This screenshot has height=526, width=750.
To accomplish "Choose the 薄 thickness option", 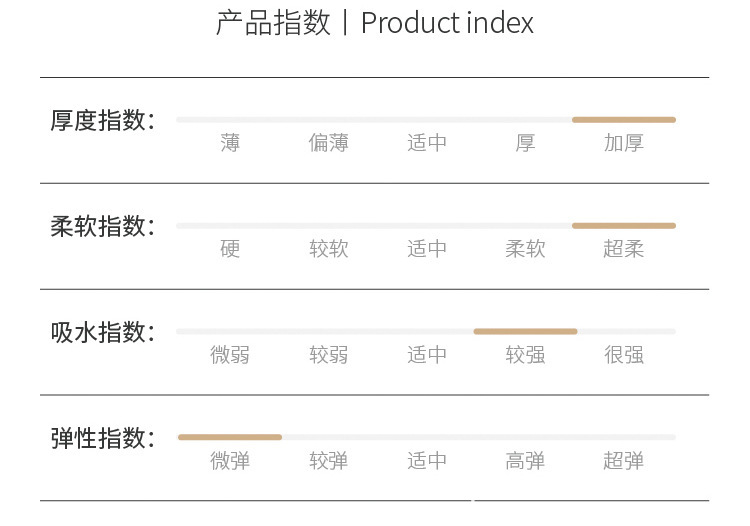I will 231,143.
